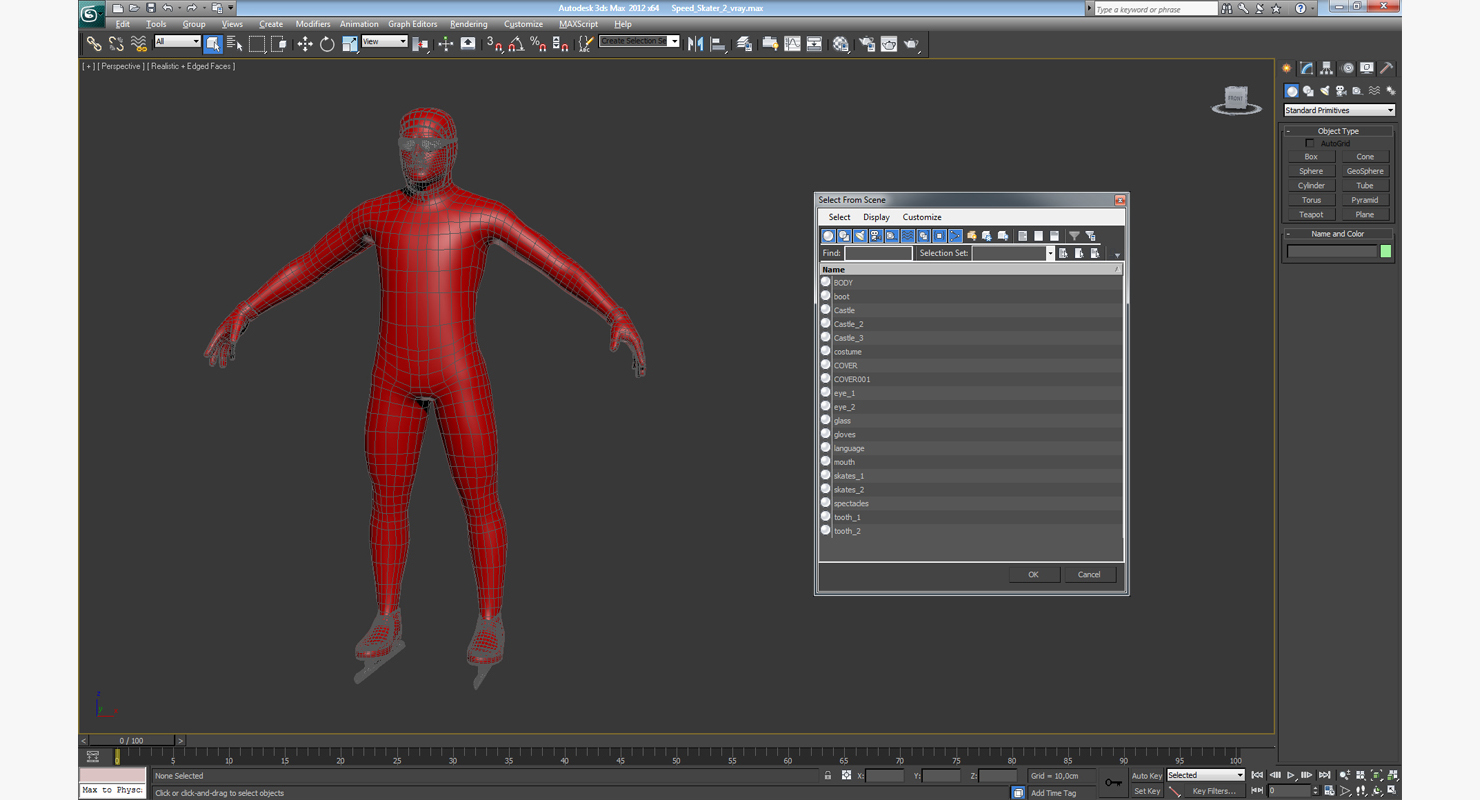Image resolution: width=1480 pixels, height=800 pixels.
Task: Switch to the Hierarchy command panel tab
Action: (x=1327, y=69)
